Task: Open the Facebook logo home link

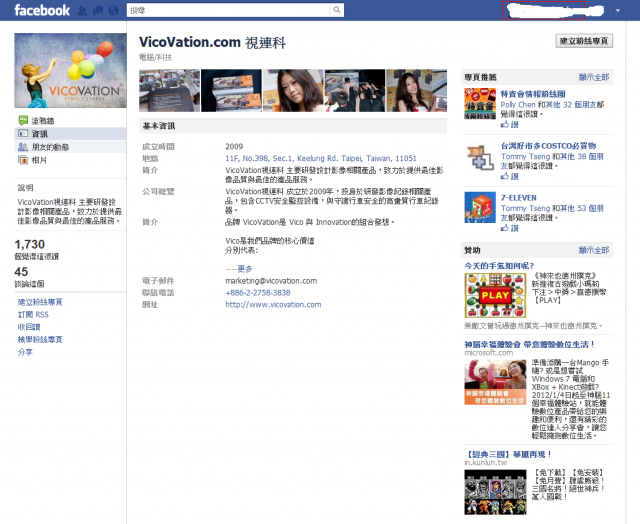Action: pyautogui.click(x=42, y=10)
